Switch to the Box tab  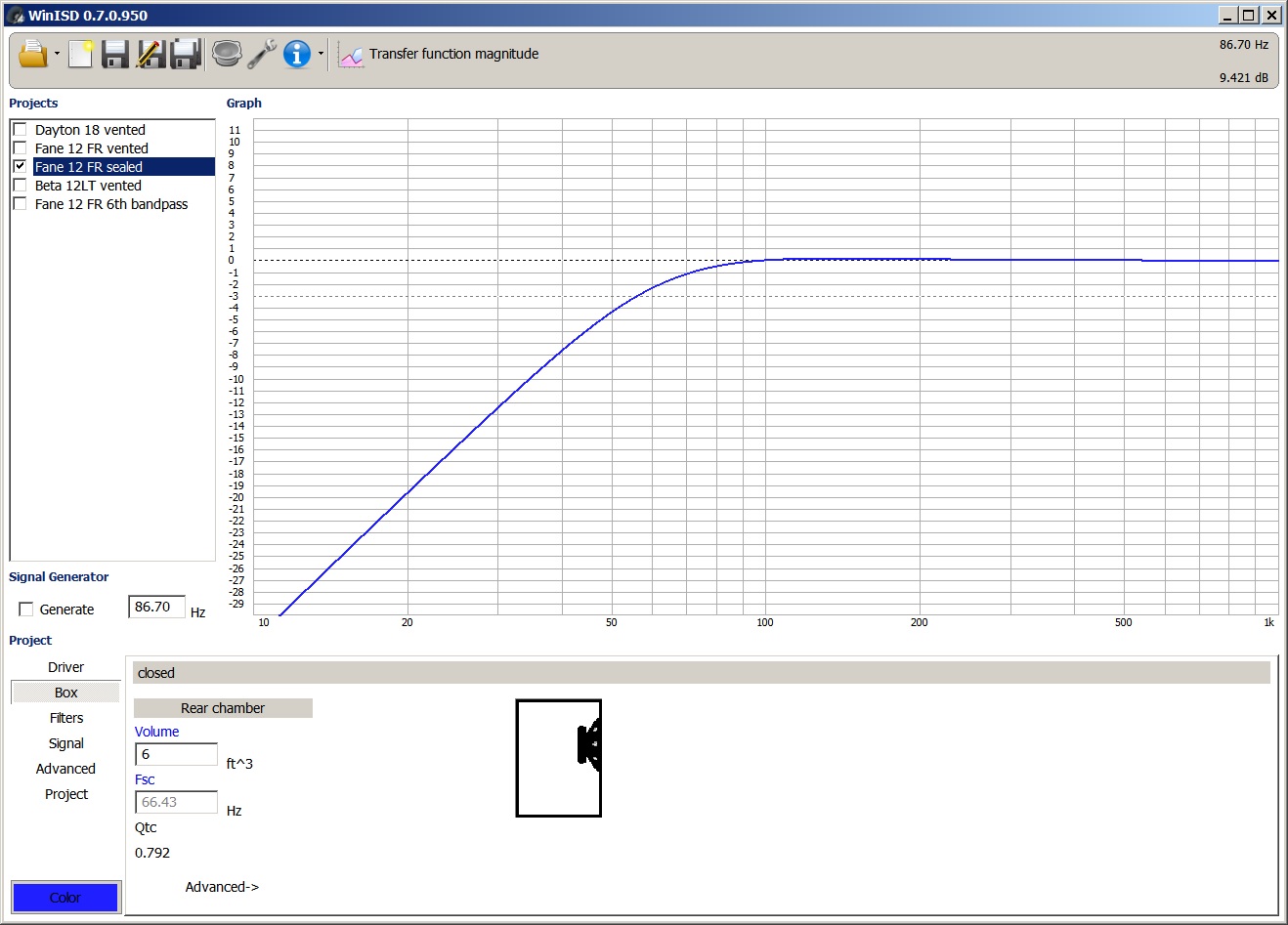(65, 693)
